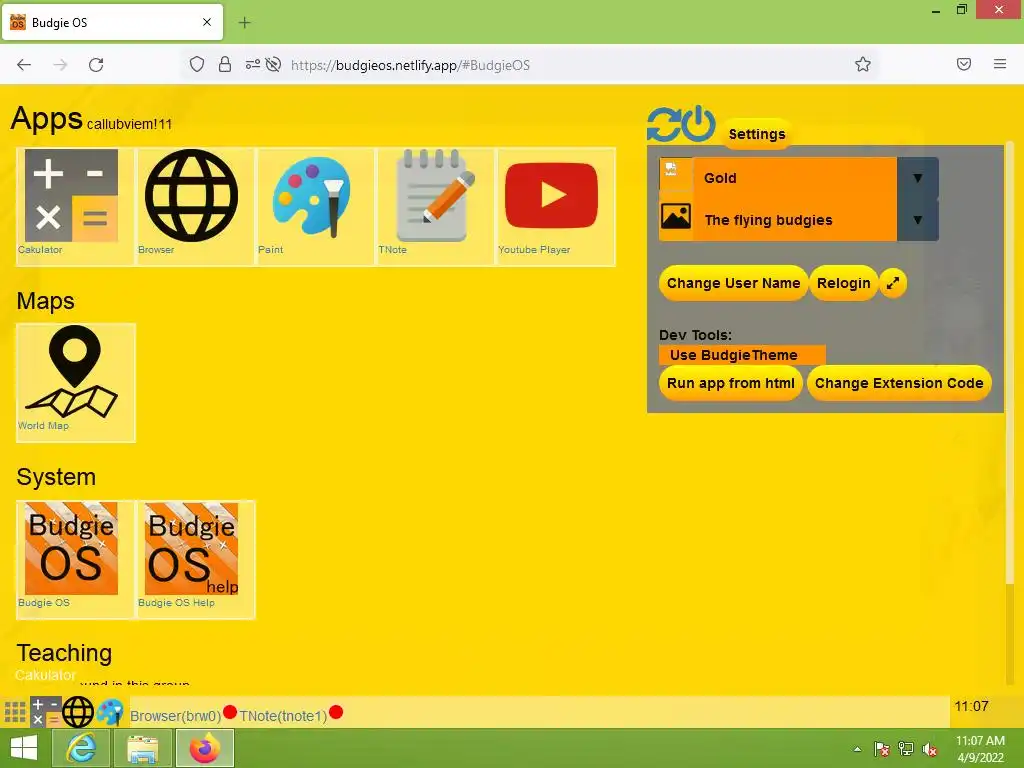Click the shield tracking protection icon

point(197,64)
